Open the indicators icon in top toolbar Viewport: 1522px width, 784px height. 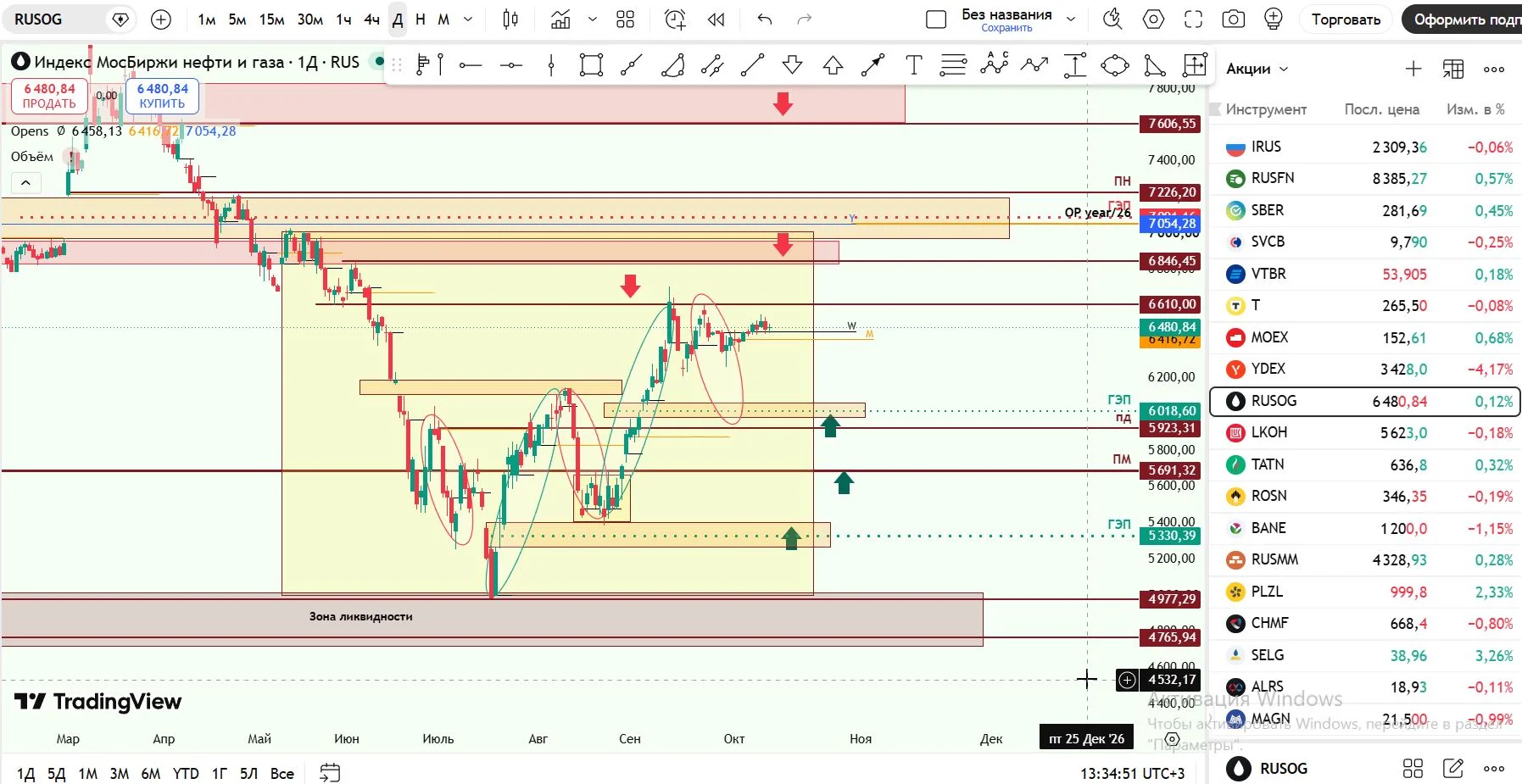(x=560, y=19)
